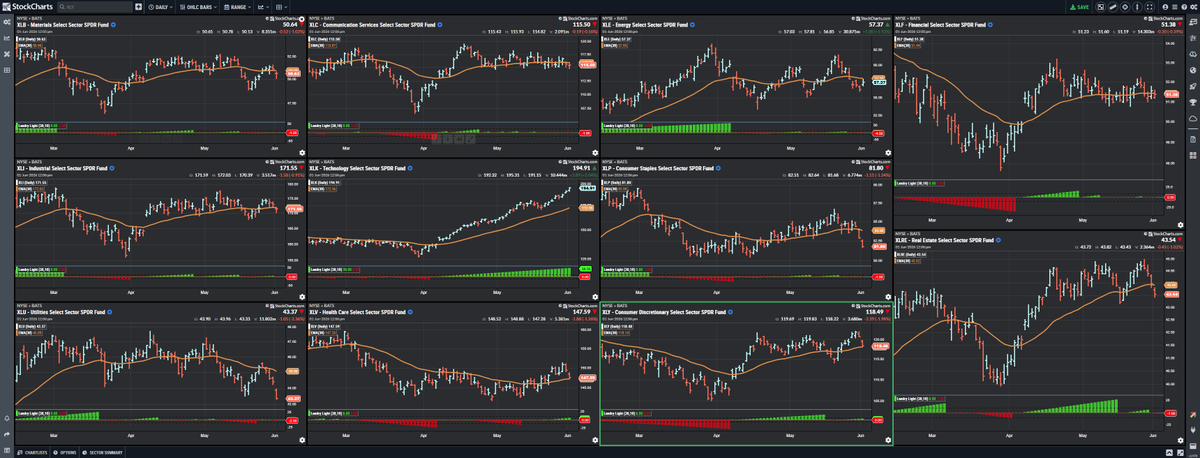
Task: Click the XLRE Real Estate chart title
Action: tap(945, 240)
